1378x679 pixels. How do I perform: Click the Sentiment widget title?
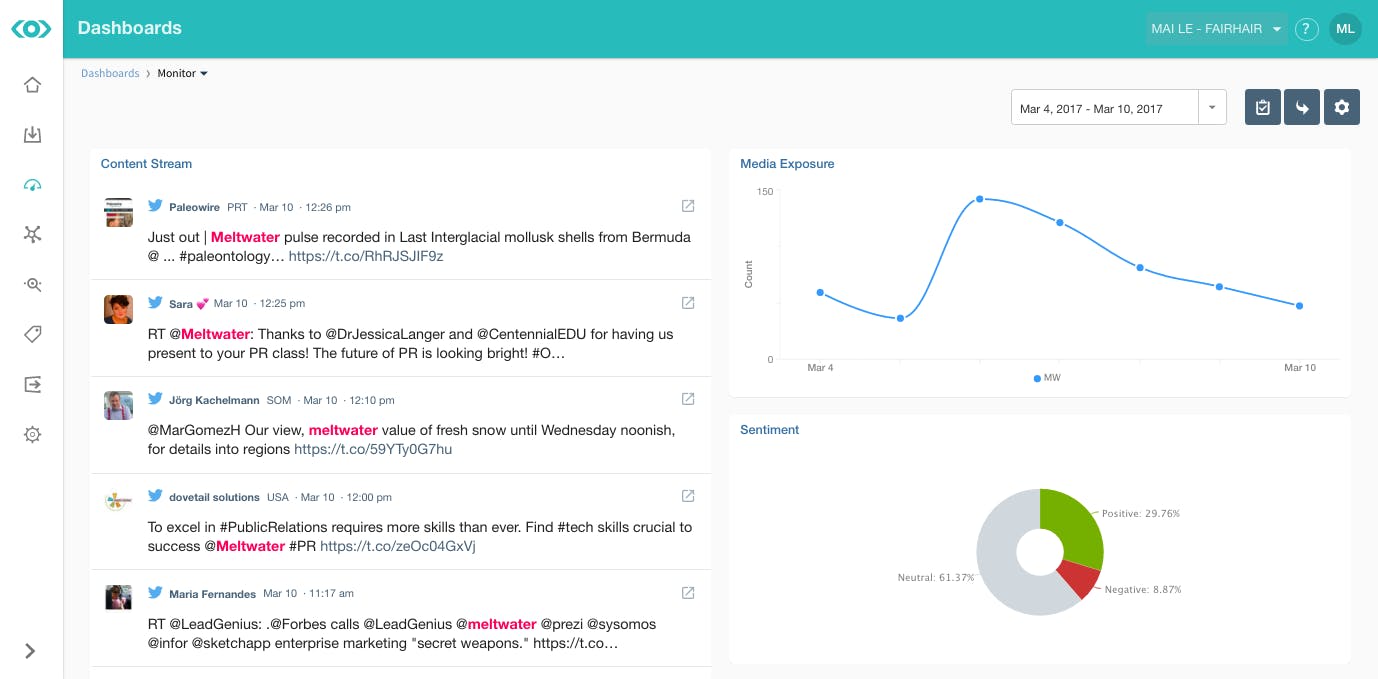point(770,429)
